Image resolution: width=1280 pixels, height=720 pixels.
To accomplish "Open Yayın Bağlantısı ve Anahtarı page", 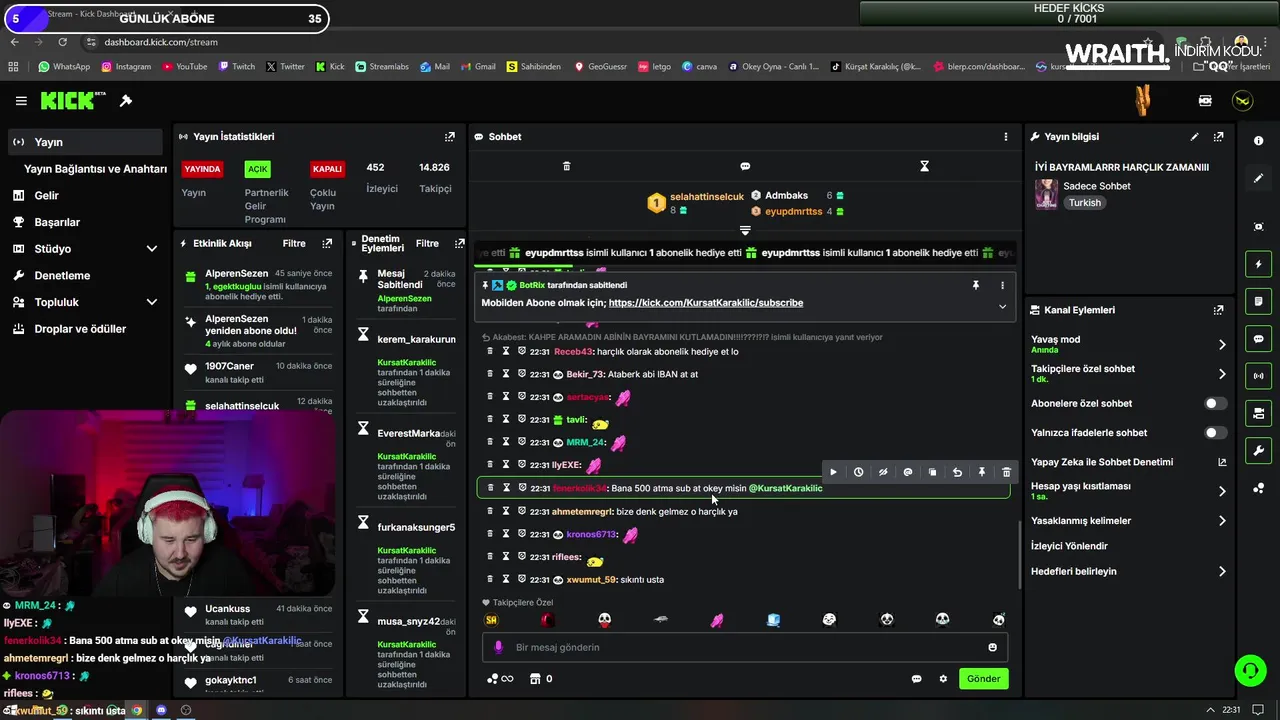I will (x=95, y=169).
